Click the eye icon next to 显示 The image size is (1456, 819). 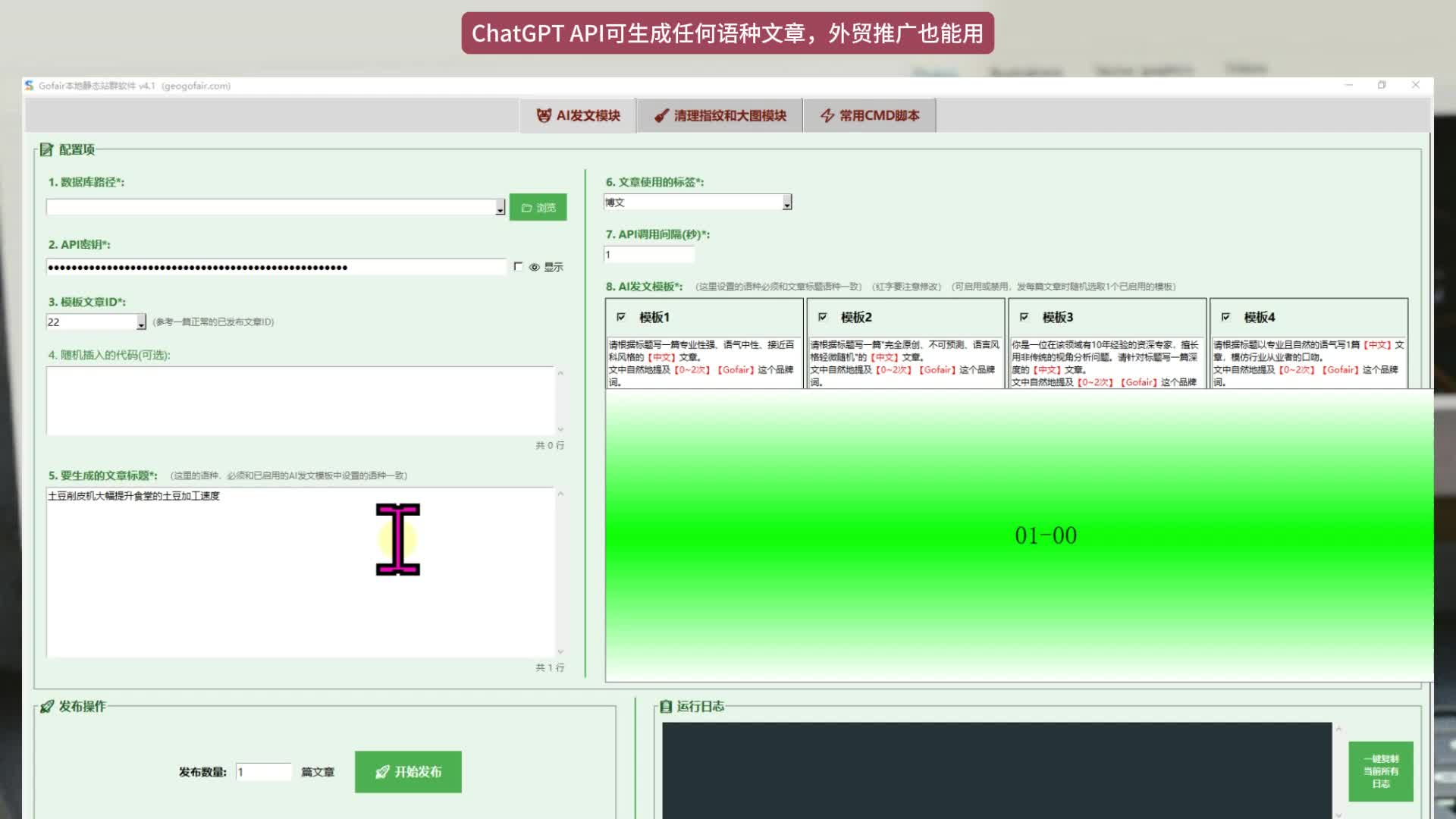[x=535, y=267]
